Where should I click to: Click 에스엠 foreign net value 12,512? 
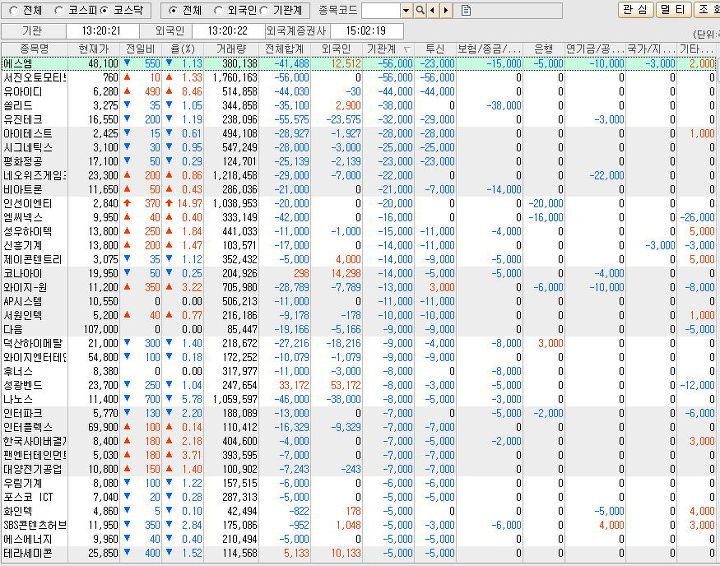pos(346,63)
